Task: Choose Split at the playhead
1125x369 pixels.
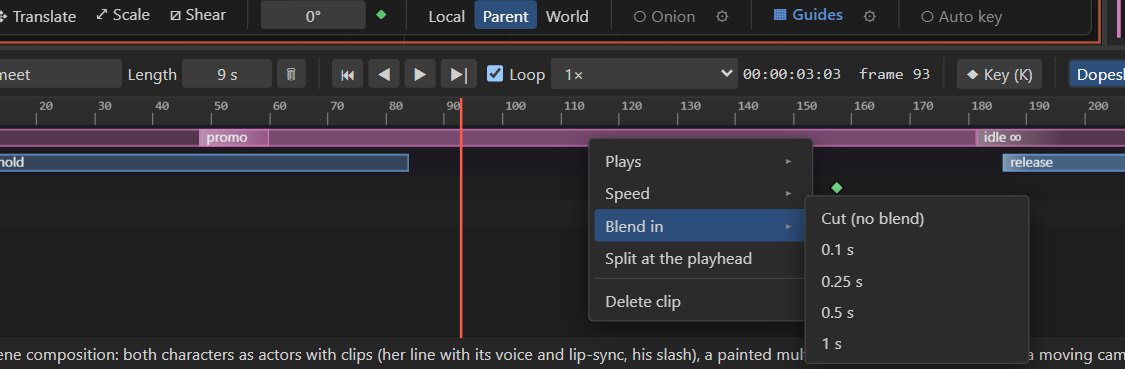Action: point(700,258)
